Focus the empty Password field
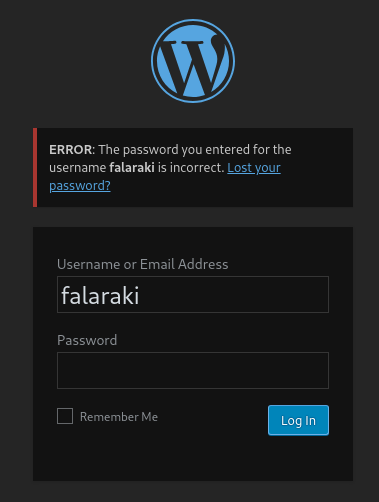Viewport: 379px width, 502px height. pos(193,370)
